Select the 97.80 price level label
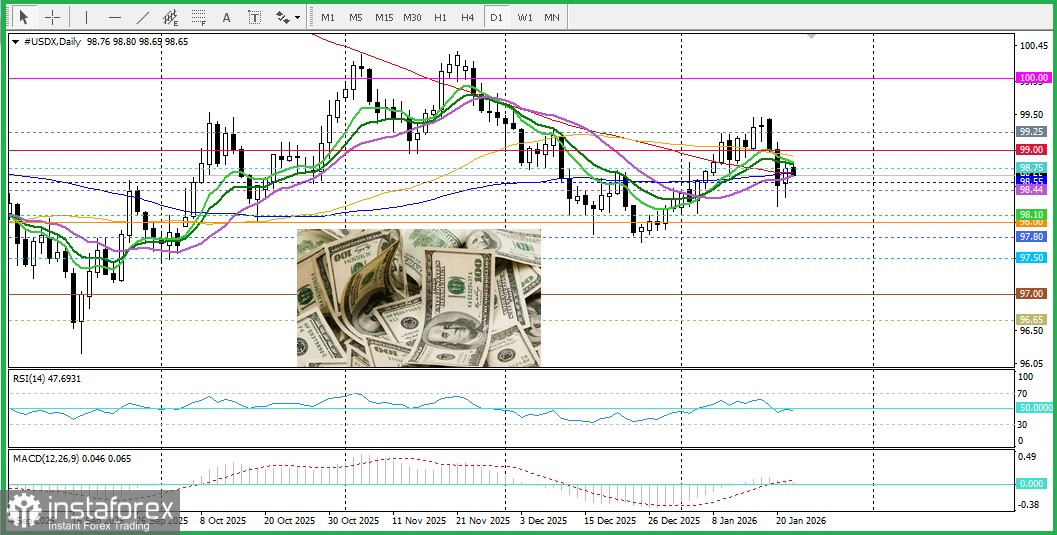Screen dimensions: 1057x535 click(1032, 237)
